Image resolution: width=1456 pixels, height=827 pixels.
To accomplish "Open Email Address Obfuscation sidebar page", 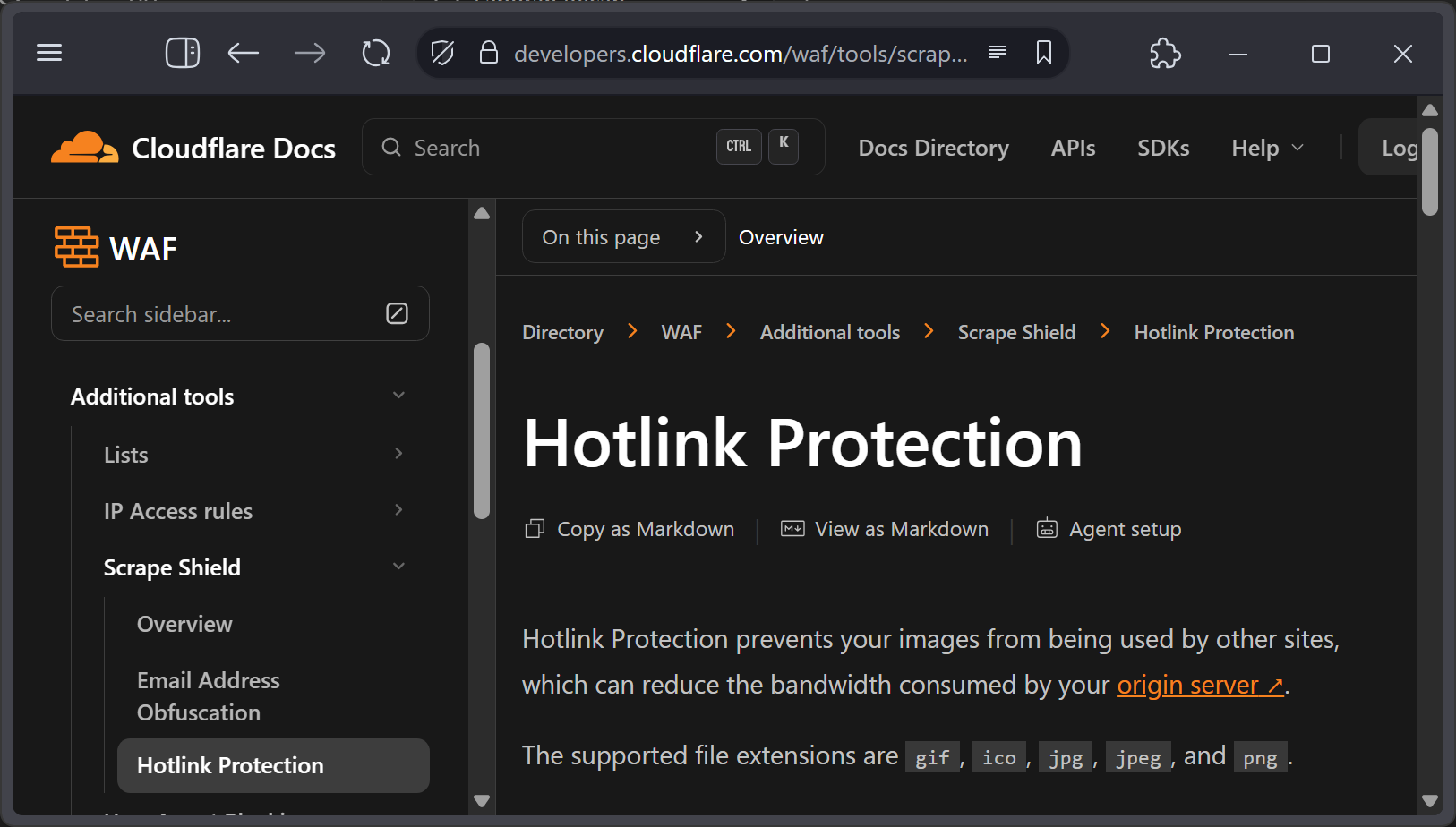I will click(x=209, y=696).
